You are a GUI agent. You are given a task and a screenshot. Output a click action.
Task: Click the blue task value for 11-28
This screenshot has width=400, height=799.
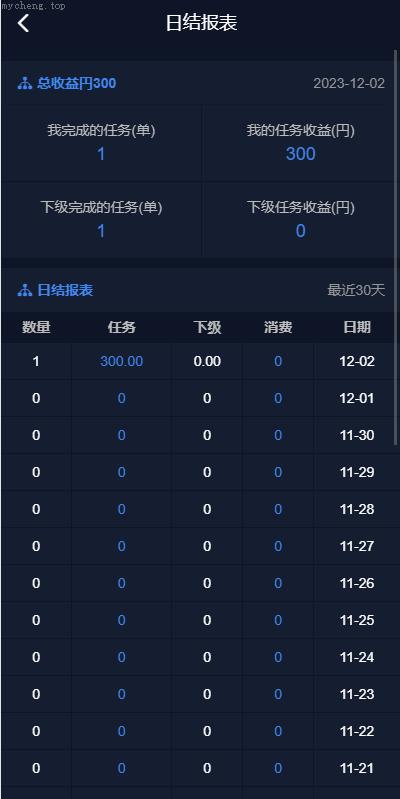tap(122, 509)
